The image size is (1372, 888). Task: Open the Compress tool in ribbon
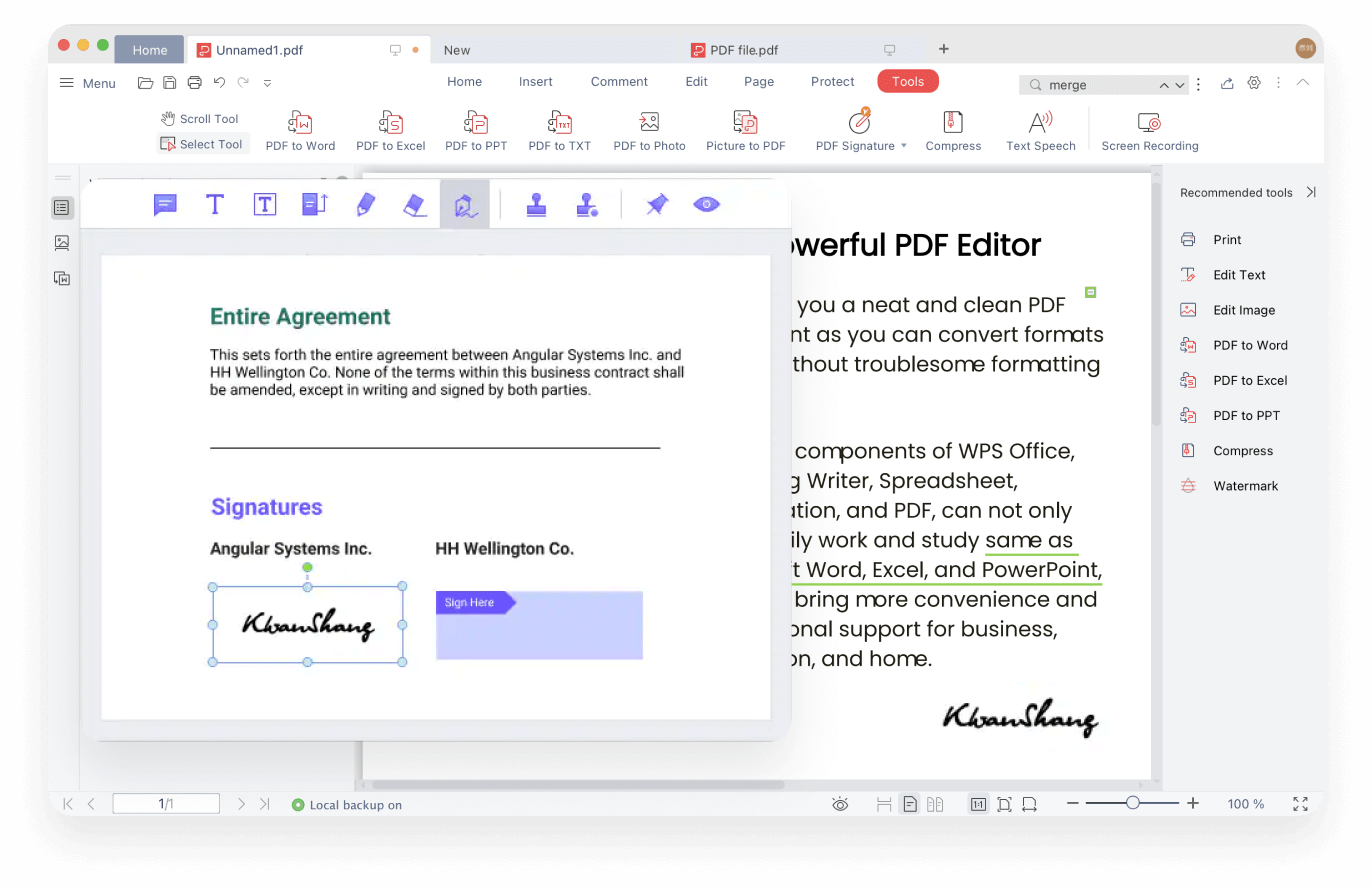coord(953,123)
